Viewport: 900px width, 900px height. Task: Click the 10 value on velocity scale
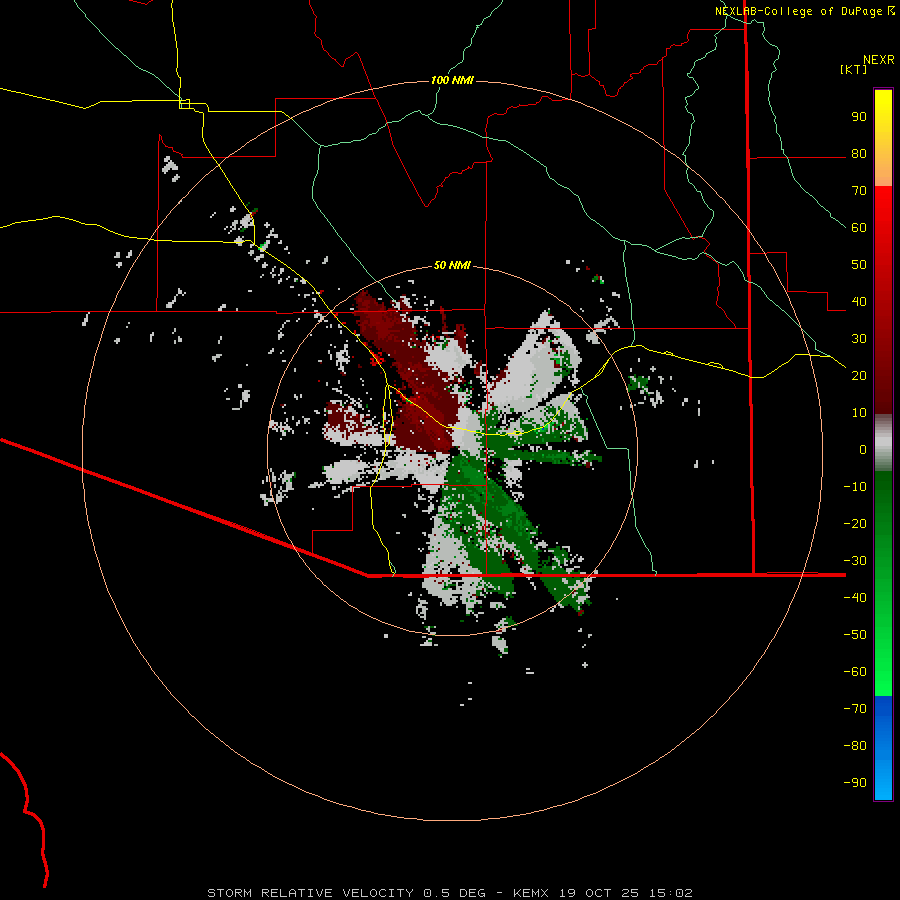(x=859, y=413)
